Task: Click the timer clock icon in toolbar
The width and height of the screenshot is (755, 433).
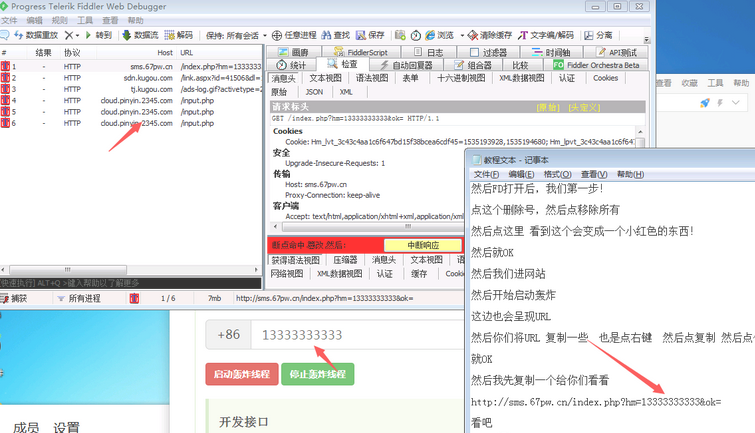Action: (x=416, y=36)
